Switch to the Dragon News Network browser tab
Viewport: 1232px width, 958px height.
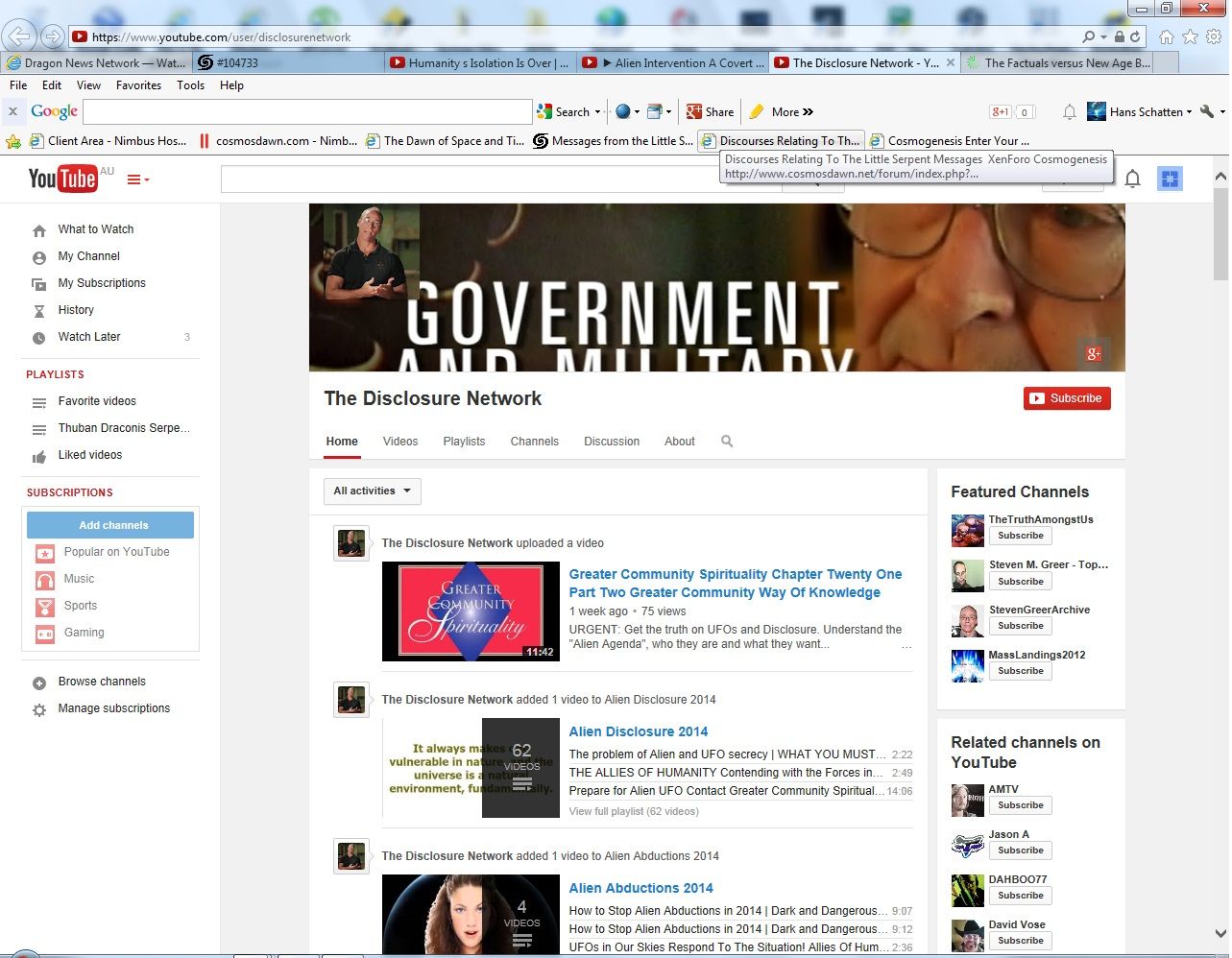(x=96, y=62)
